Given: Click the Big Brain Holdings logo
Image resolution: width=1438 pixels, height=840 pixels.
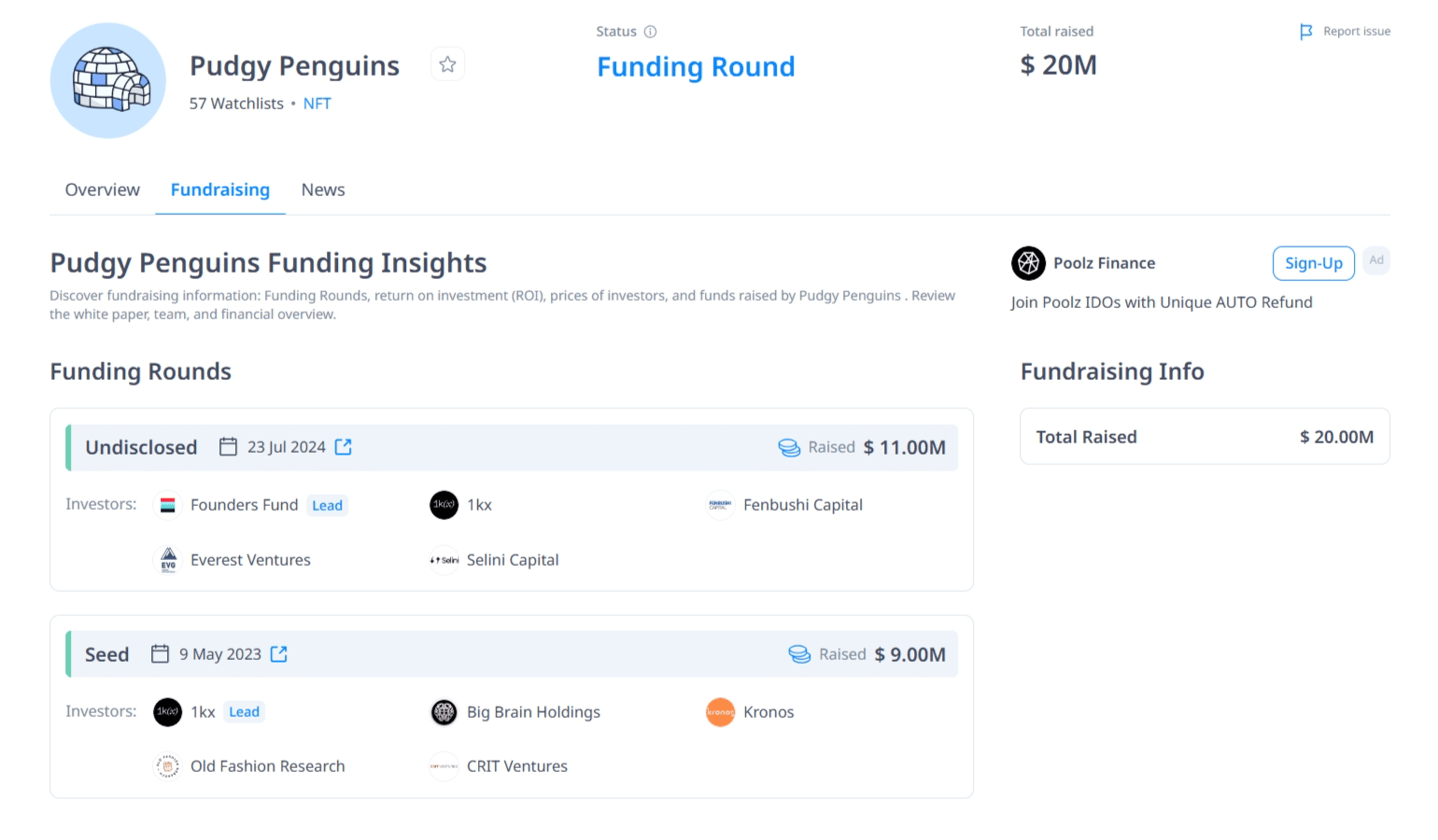Looking at the screenshot, I should [444, 712].
